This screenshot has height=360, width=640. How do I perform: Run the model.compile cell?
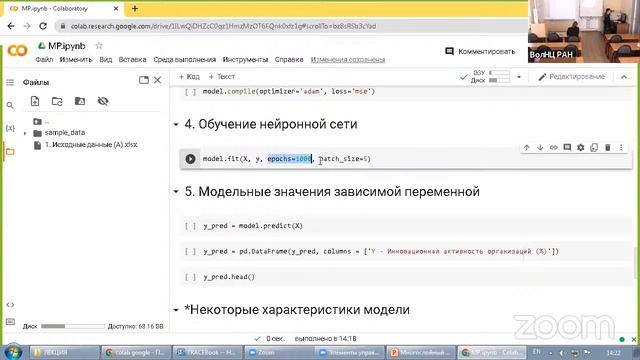(x=190, y=92)
